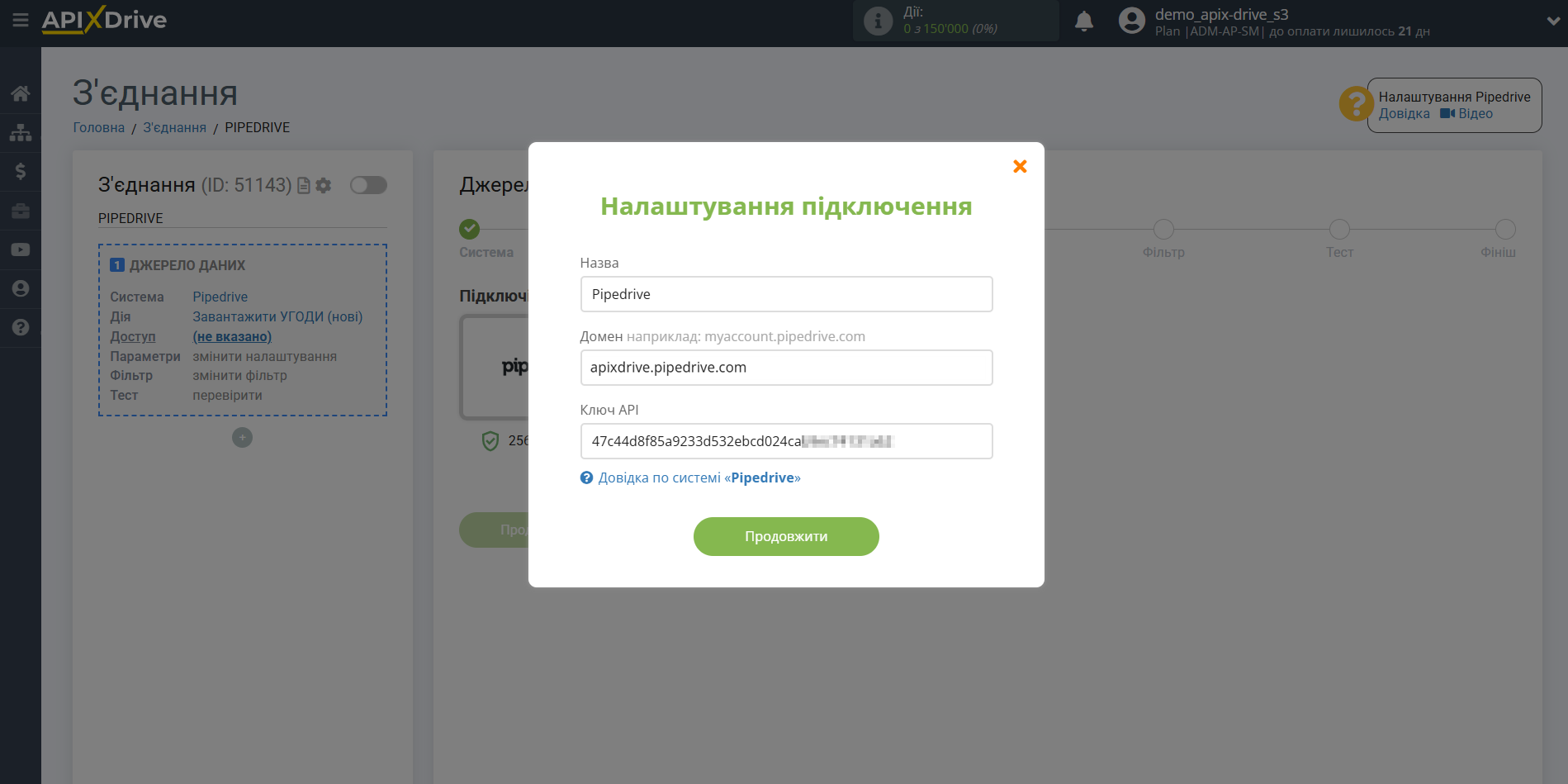
Task: Focus the Ключ API input field
Action: (786, 441)
